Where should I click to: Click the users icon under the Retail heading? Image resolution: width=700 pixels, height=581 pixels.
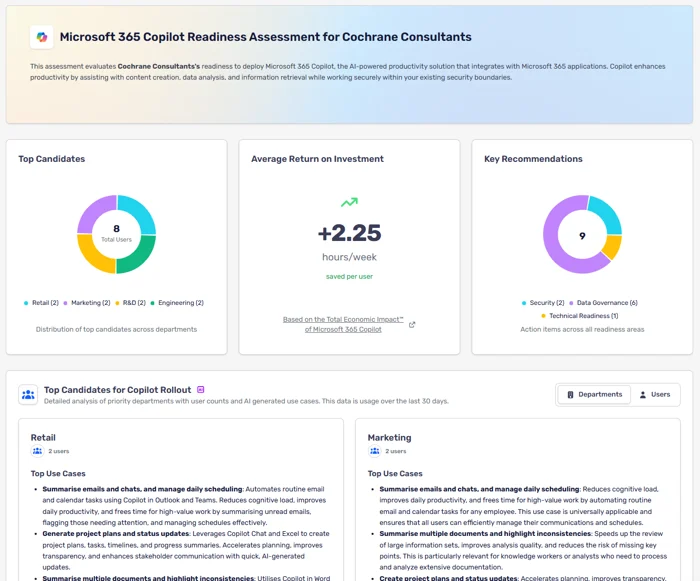(37, 452)
